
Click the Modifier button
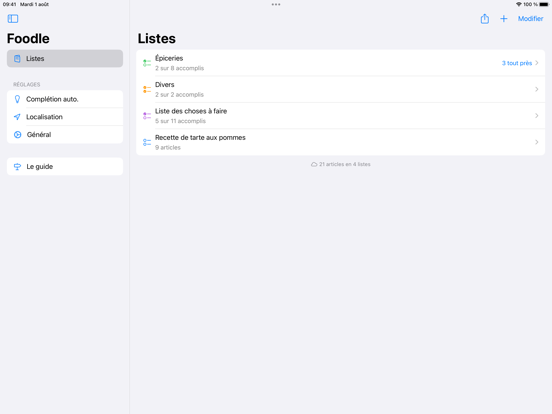[x=530, y=19]
